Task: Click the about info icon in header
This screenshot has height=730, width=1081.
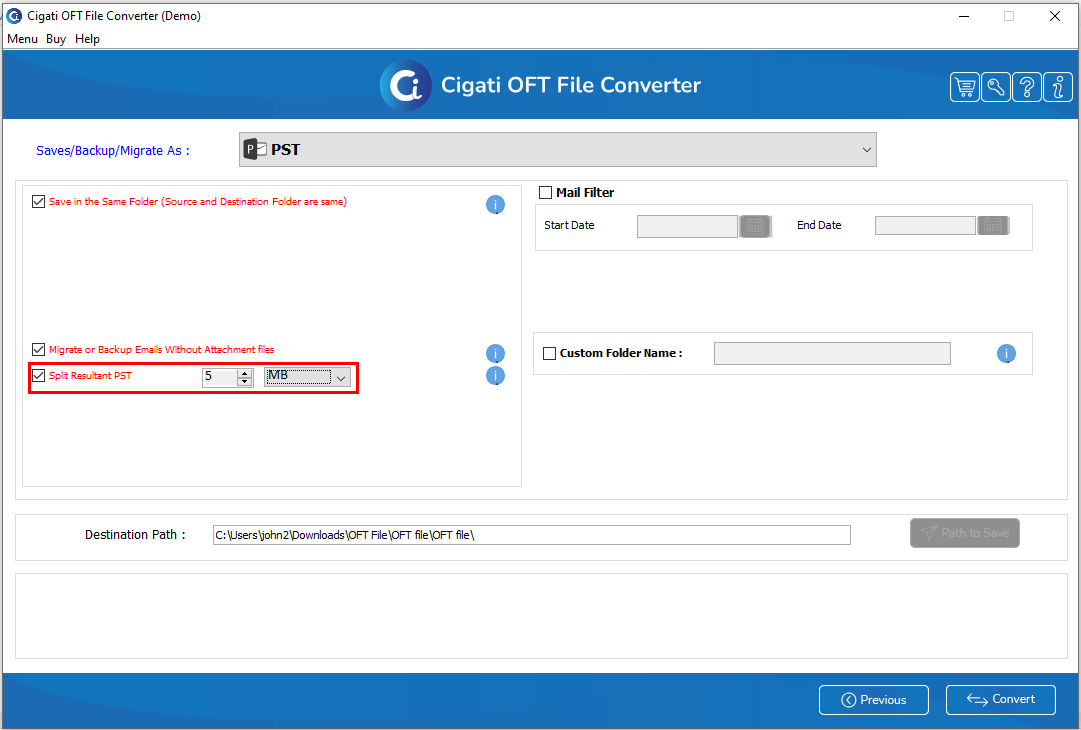Action: [1058, 87]
